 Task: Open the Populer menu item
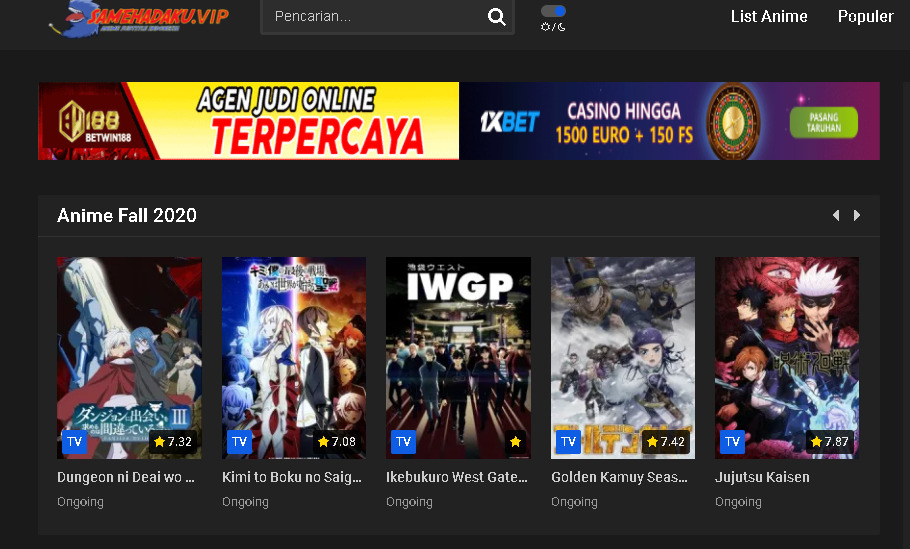(x=865, y=16)
